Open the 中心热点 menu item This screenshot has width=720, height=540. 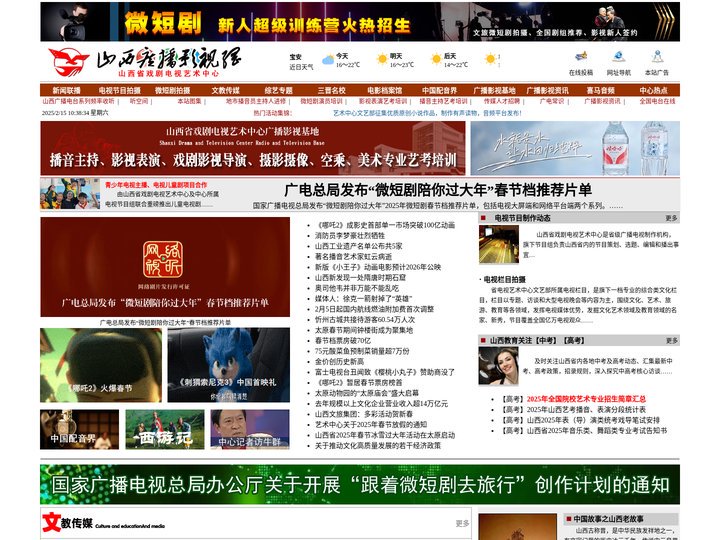(653, 90)
